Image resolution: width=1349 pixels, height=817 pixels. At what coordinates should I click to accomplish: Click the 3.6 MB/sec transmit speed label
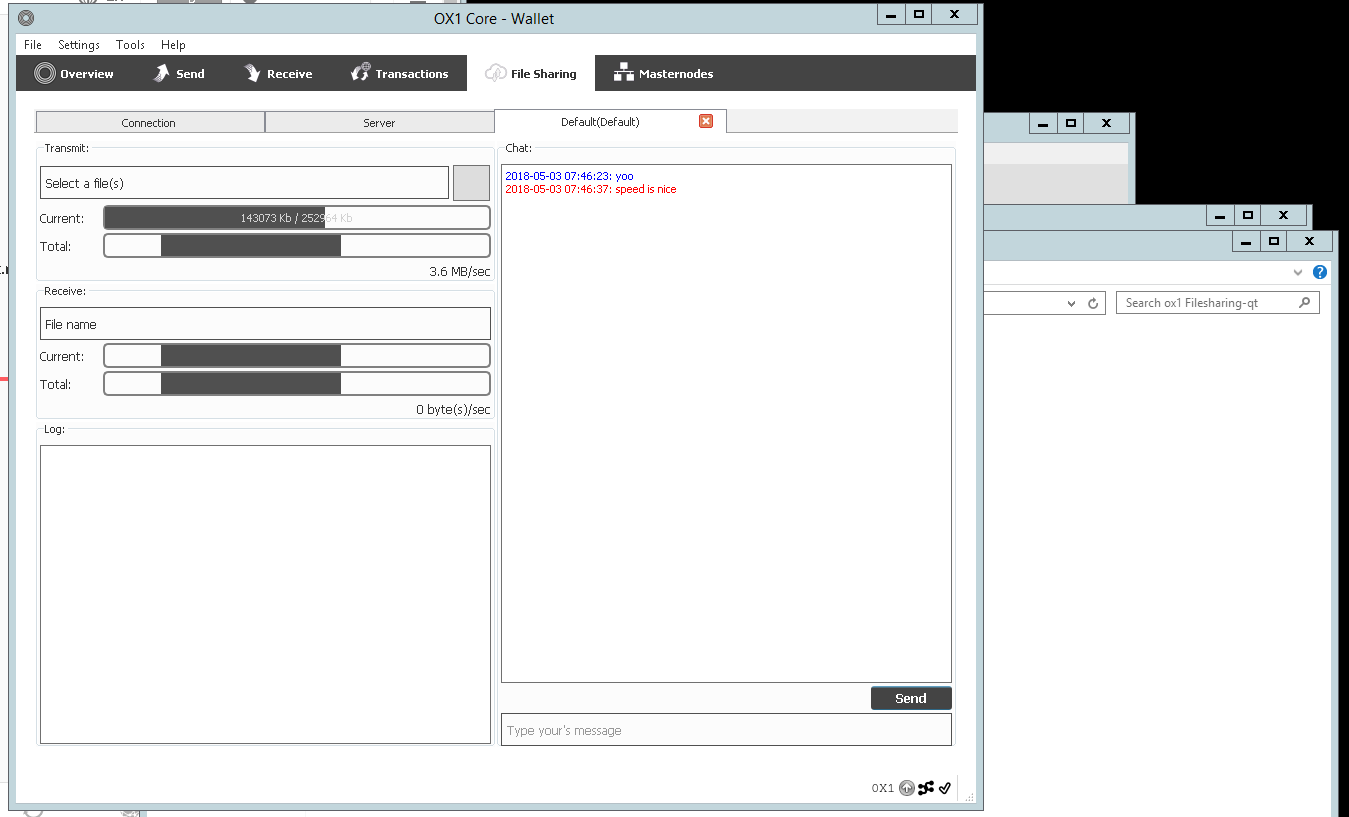[x=460, y=271]
